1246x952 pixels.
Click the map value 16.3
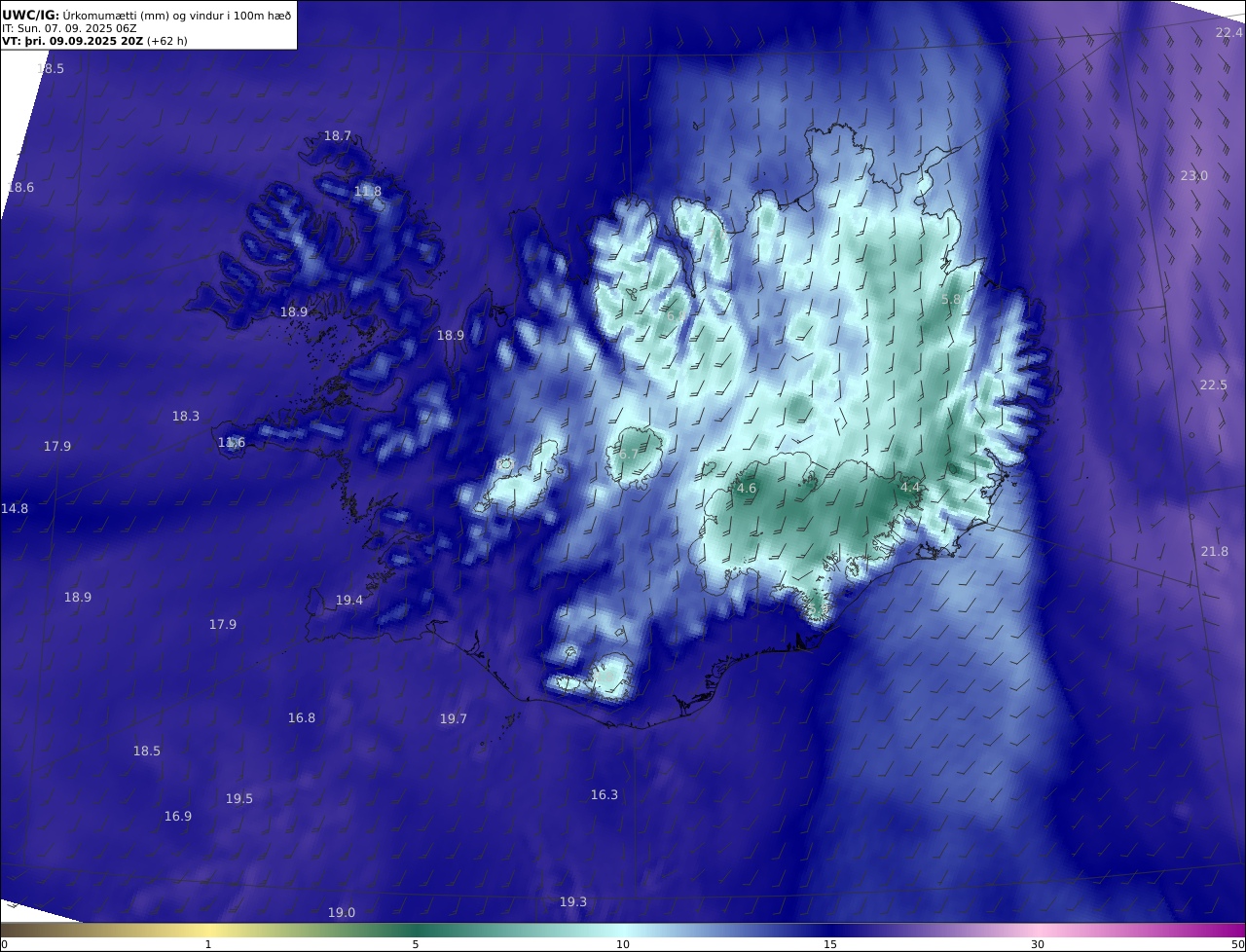[605, 795]
